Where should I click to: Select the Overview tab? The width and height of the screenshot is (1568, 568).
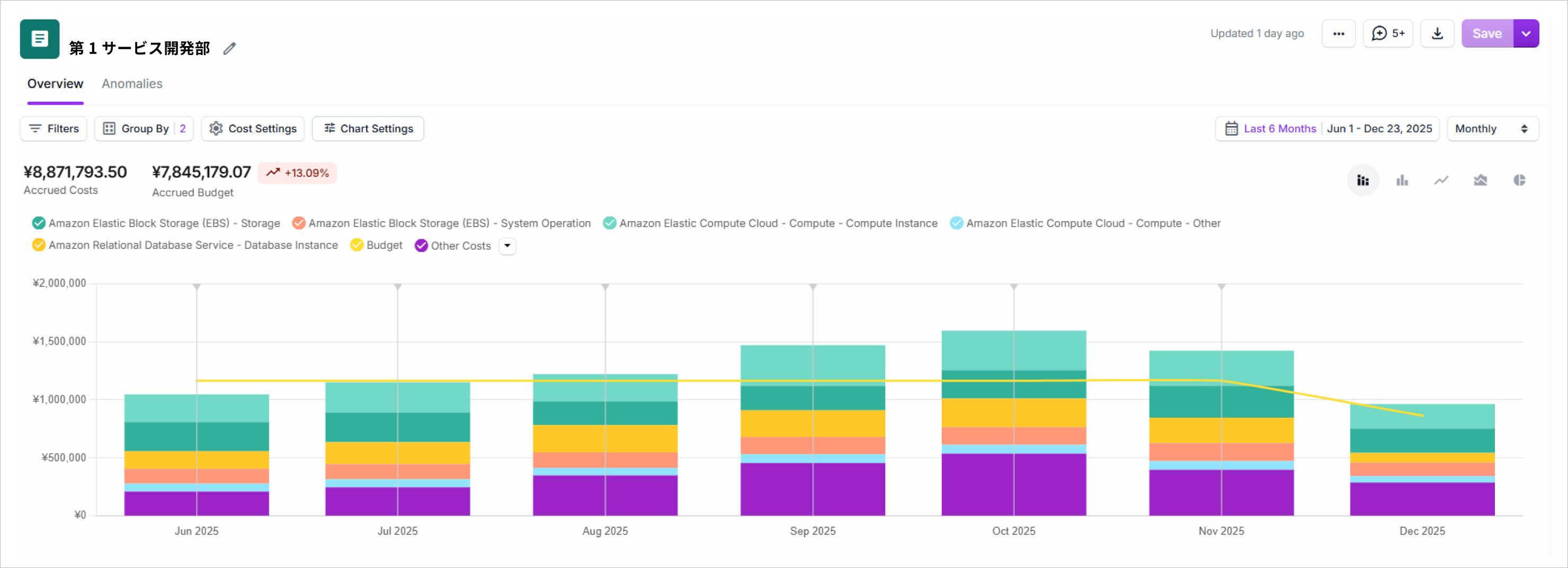(x=56, y=84)
